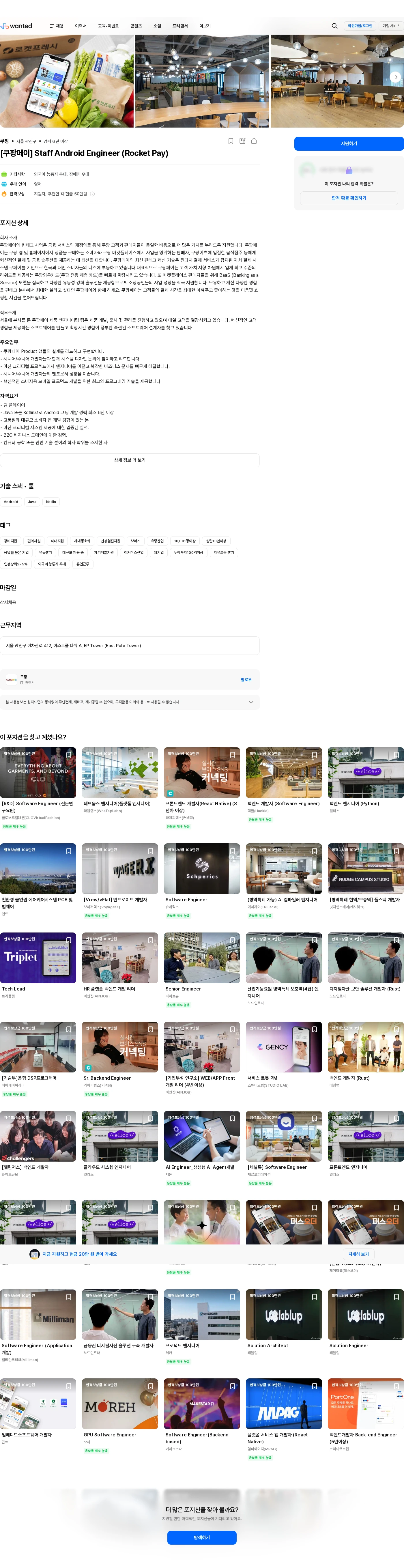The width and height of the screenshot is (404, 1568).
Task: Bookmark the 서비스 로봇 PM GENCY card
Action: click(315, 1029)
